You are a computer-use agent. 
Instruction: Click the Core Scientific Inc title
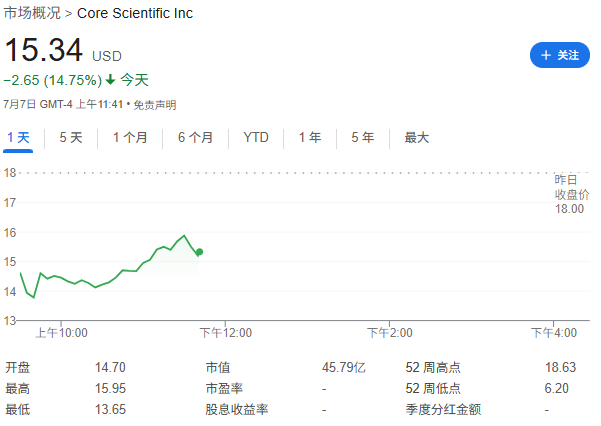[x=135, y=13]
